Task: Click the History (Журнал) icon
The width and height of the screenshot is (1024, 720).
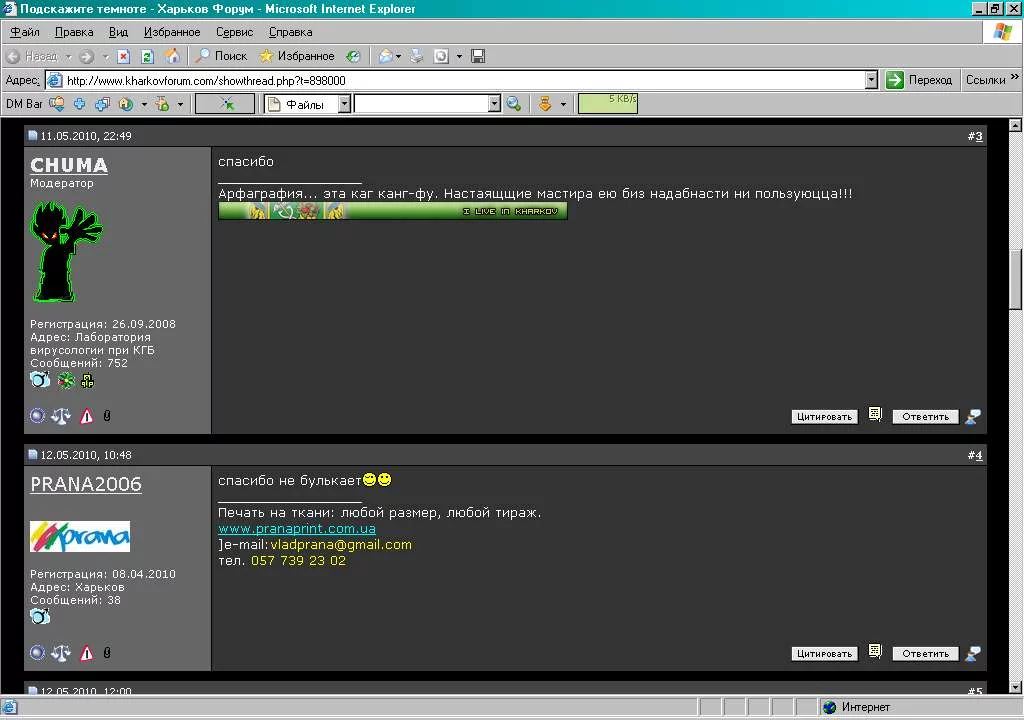Action: pyautogui.click(x=353, y=56)
